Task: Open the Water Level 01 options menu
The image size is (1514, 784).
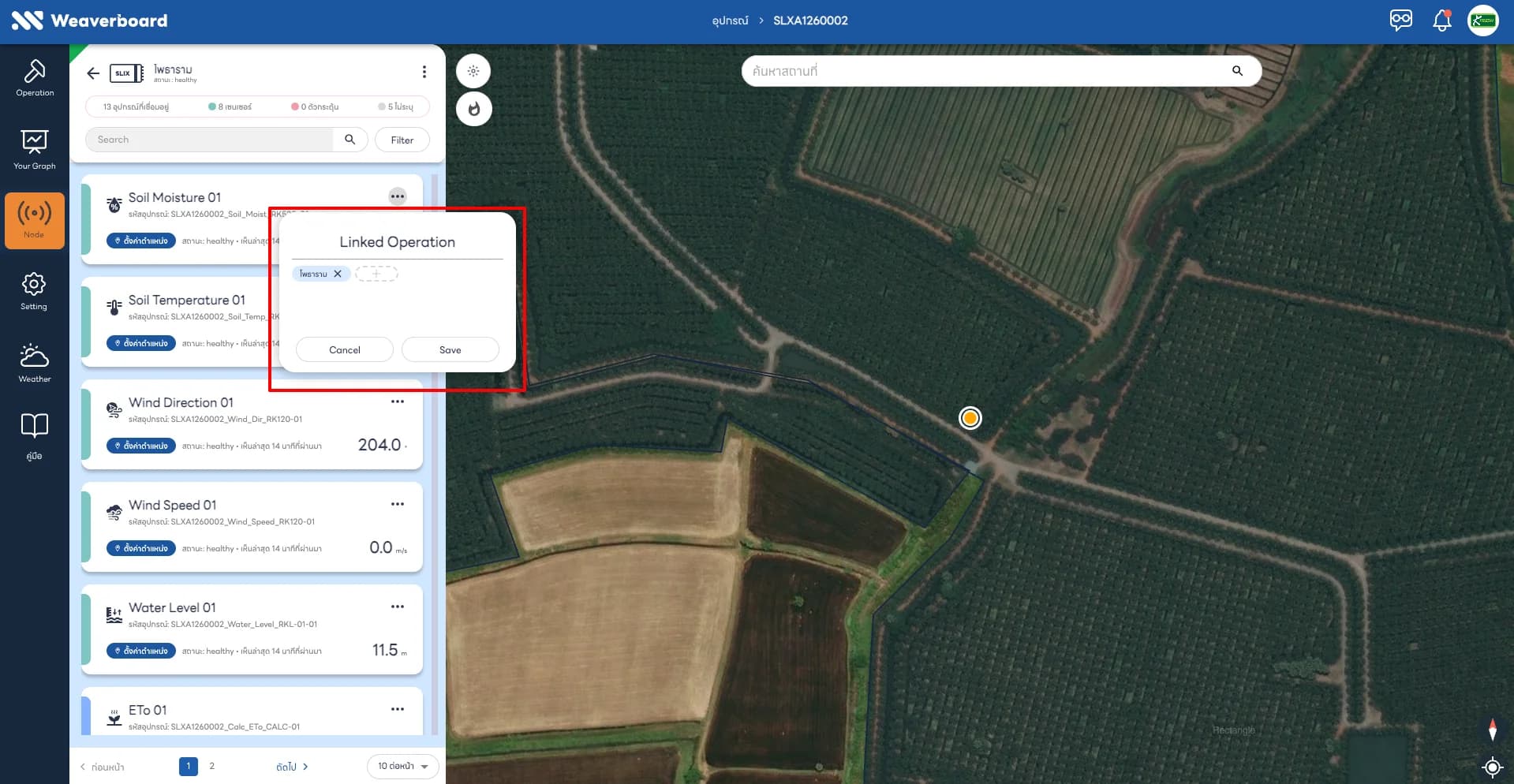Action: (398, 607)
